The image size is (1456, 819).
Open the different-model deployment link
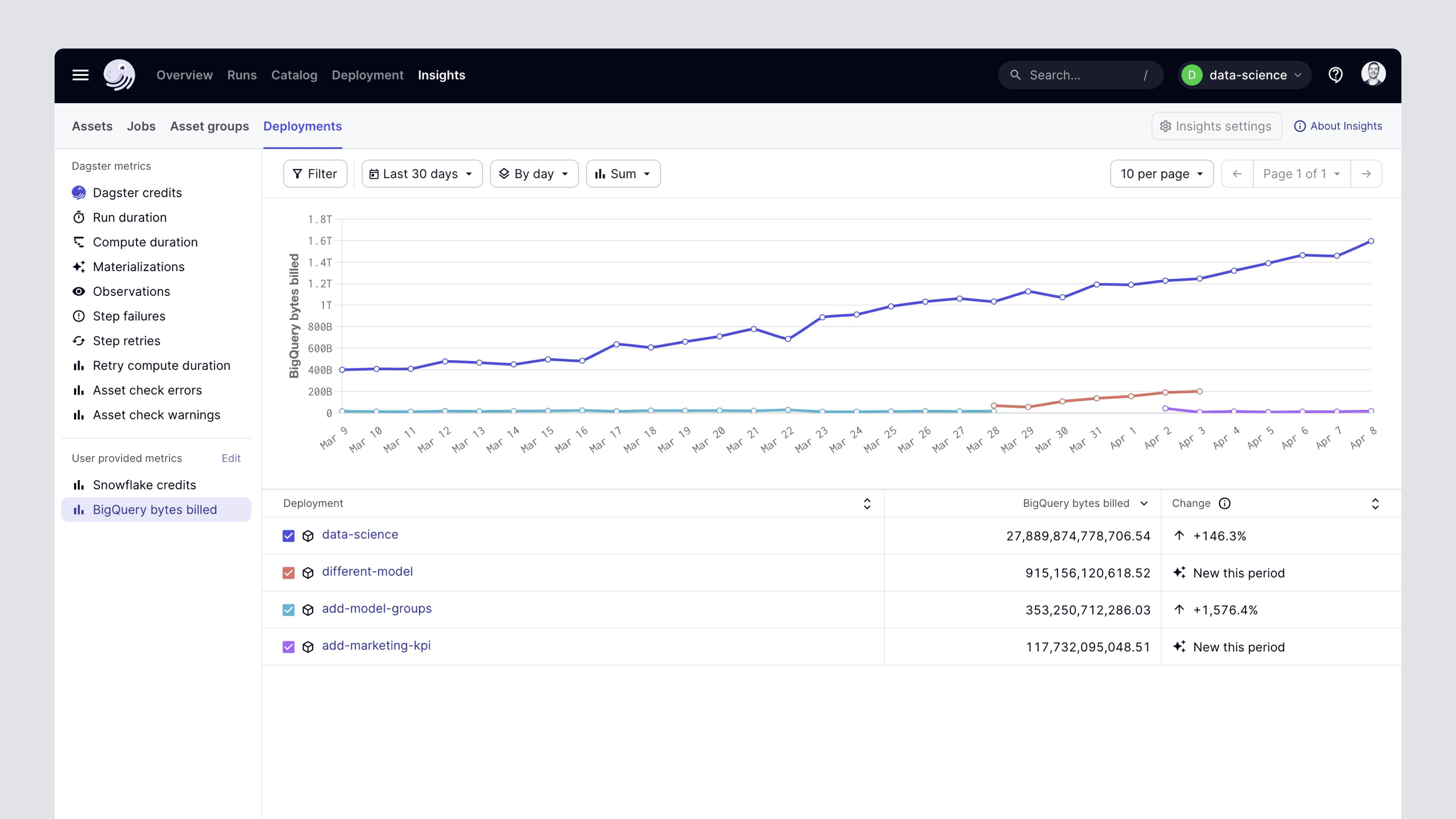pyautogui.click(x=367, y=571)
